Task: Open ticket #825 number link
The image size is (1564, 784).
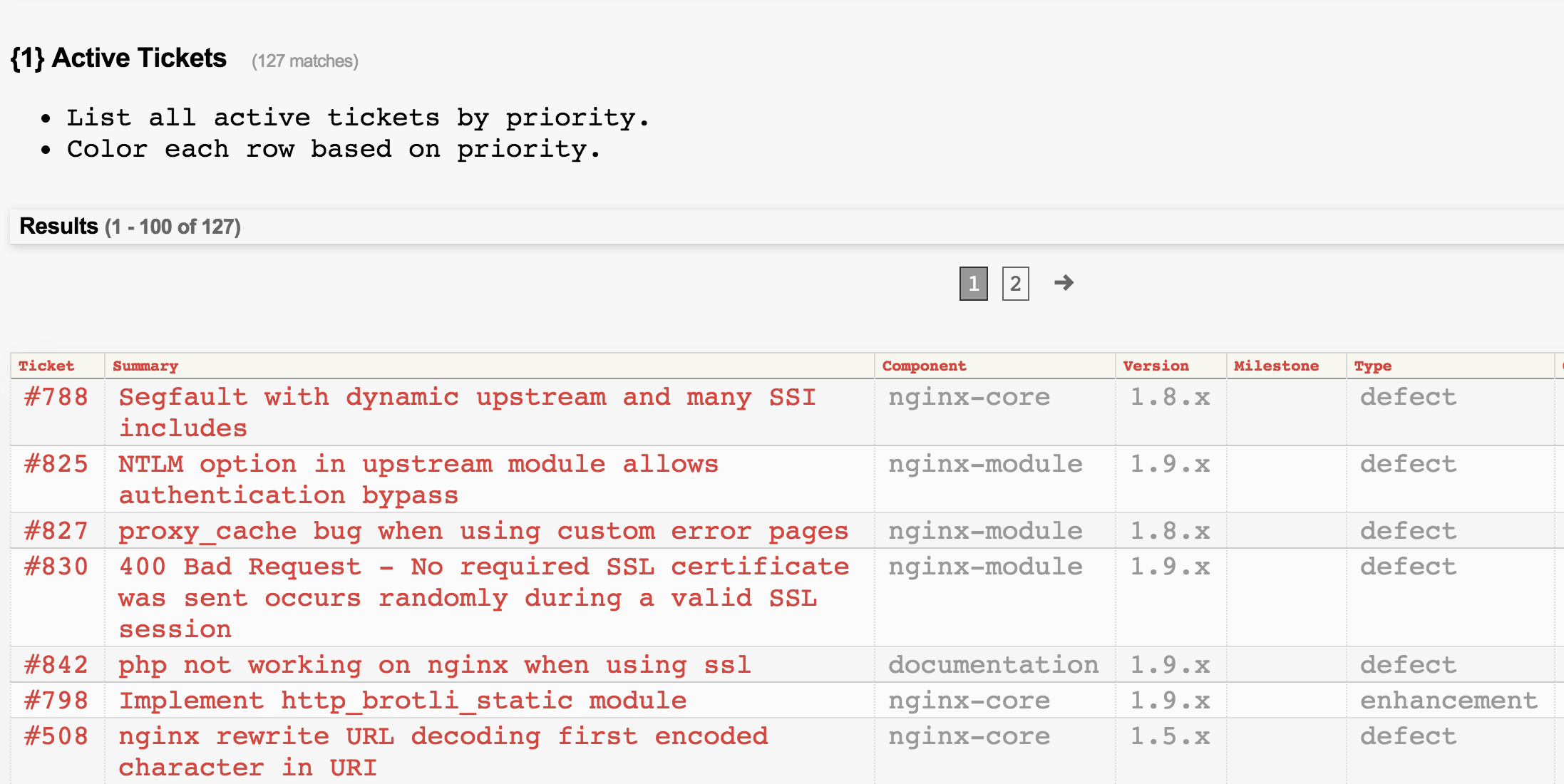Action: (x=56, y=464)
